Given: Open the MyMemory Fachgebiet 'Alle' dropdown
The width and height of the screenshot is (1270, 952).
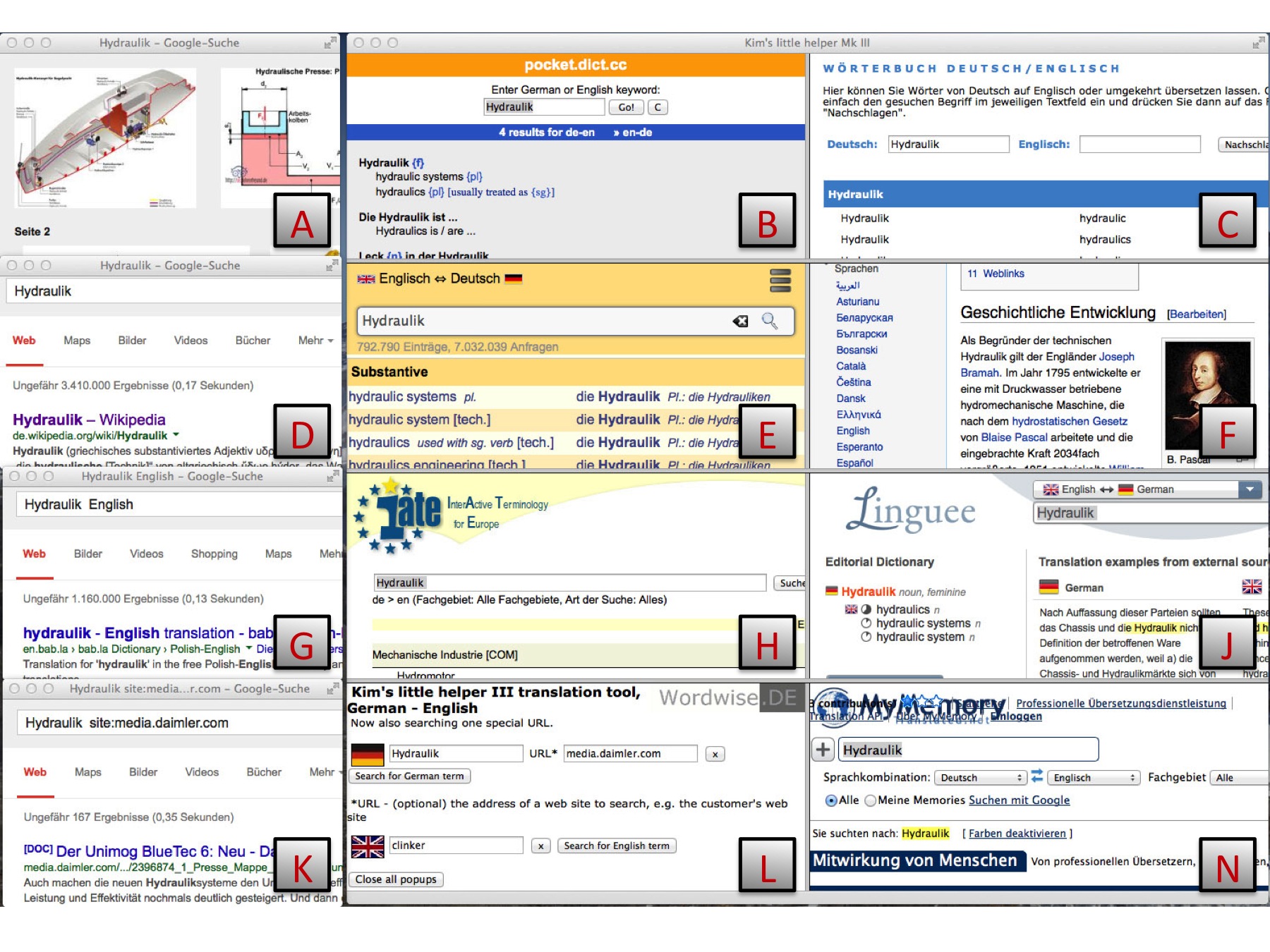Looking at the screenshot, I should (1240, 777).
